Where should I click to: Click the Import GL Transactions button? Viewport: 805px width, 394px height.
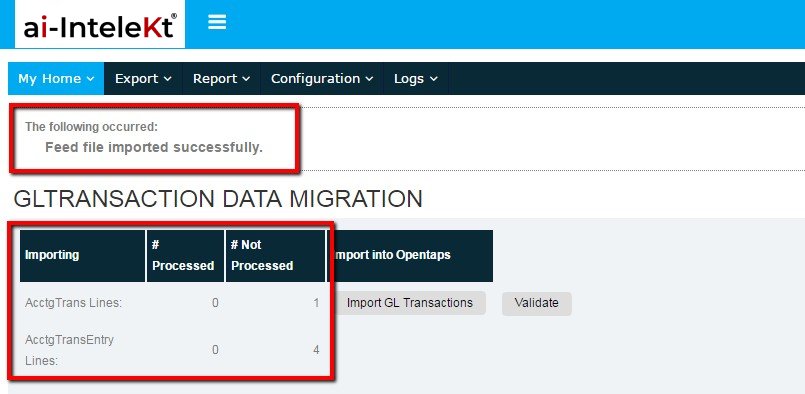(x=410, y=303)
